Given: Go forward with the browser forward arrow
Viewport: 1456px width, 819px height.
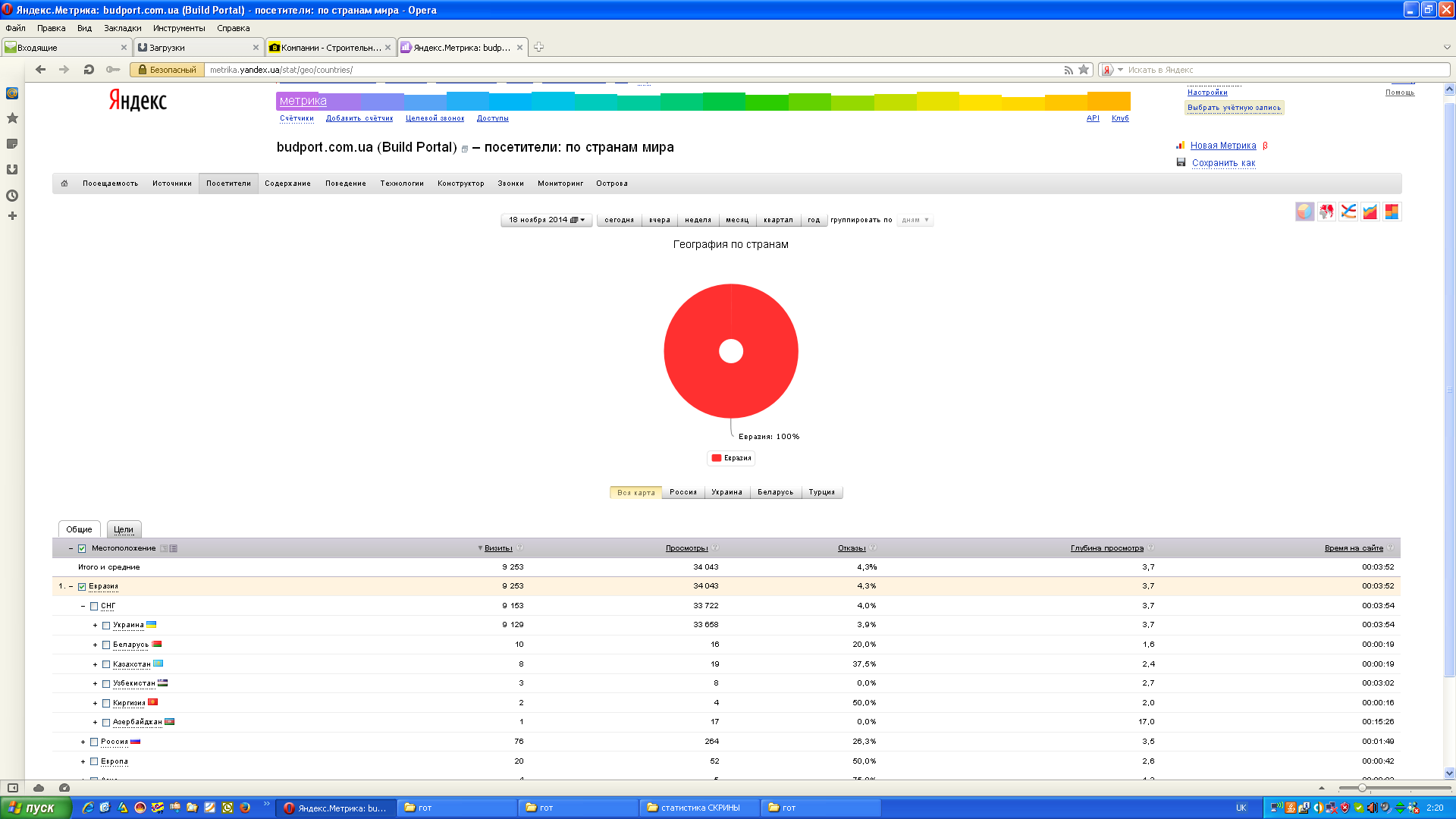Looking at the screenshot, I should 64,70.
